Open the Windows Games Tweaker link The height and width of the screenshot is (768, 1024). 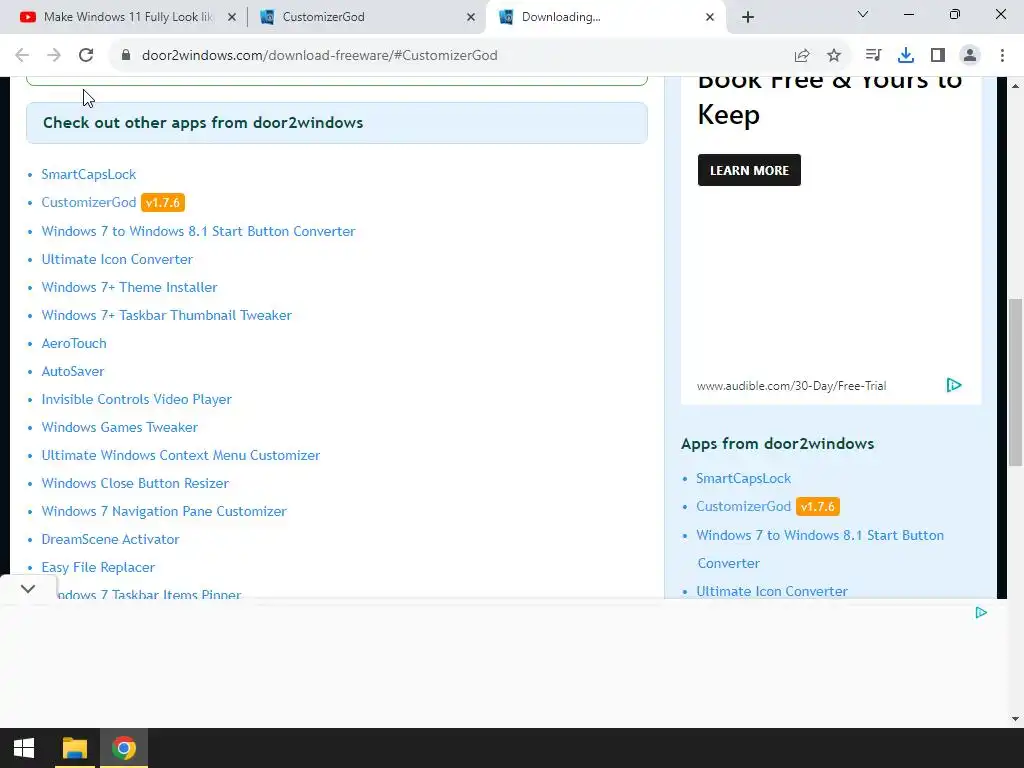(x=120, y=428)
